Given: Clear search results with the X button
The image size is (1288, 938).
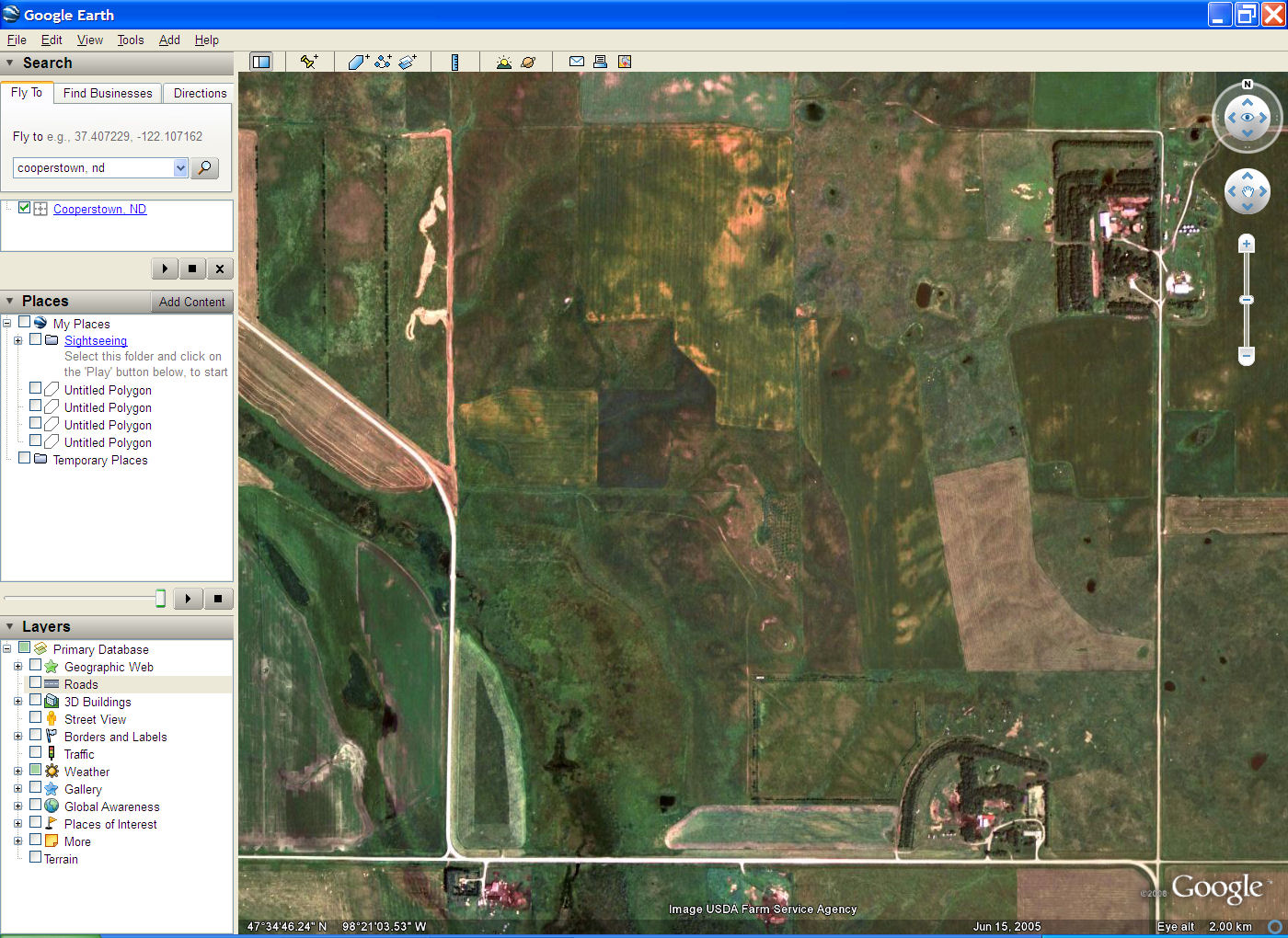Looking at the screenshot, I should [x=220, y=269].
